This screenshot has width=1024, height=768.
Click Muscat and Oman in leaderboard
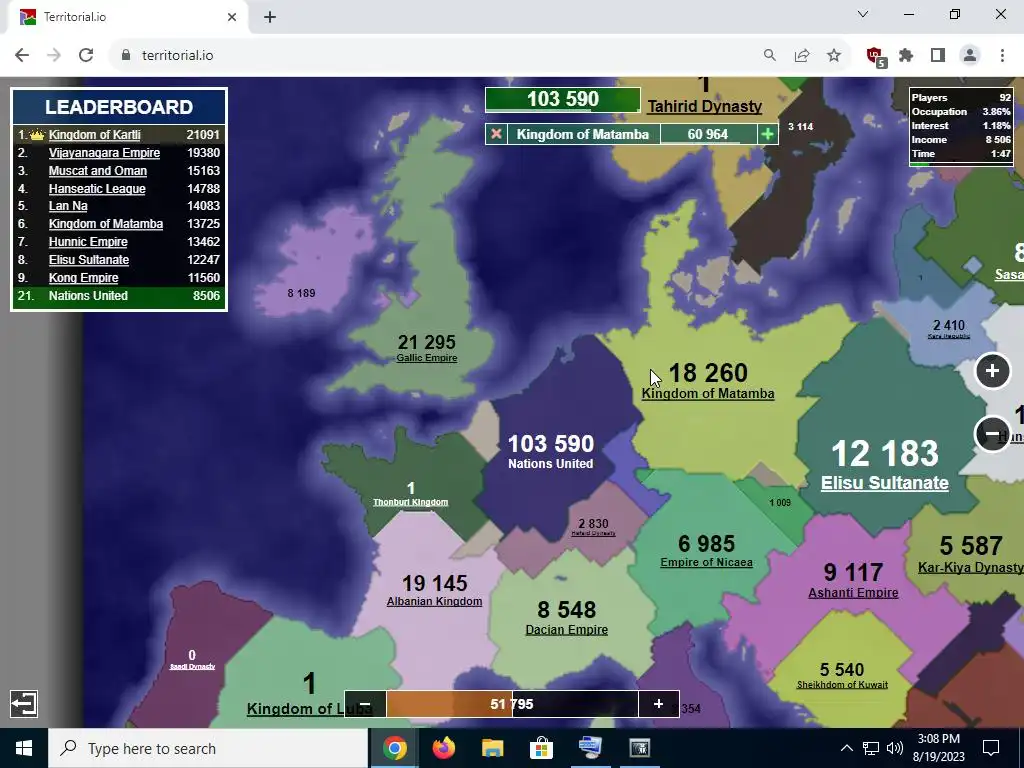pos(98,170)
